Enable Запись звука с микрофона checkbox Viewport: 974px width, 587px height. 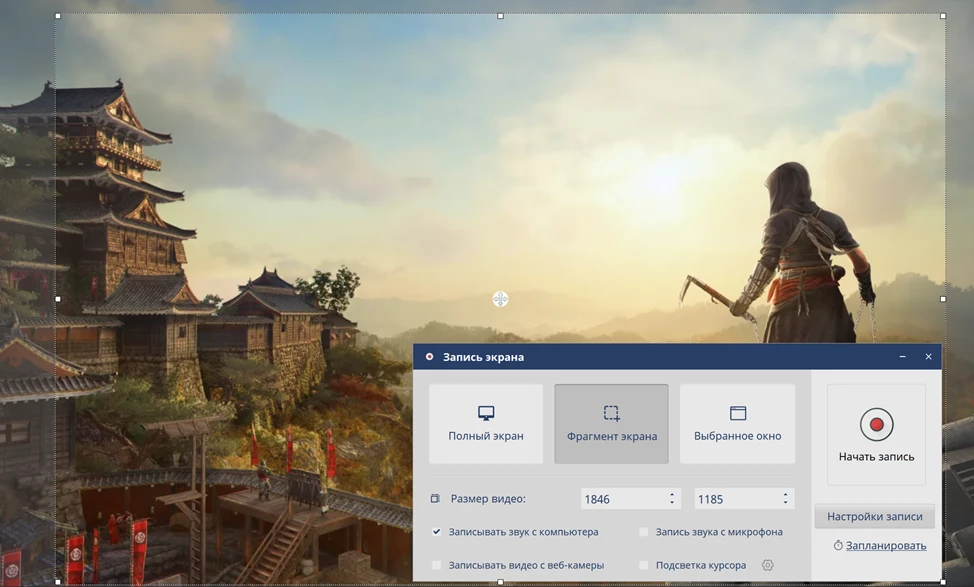(x=644, y=532)
